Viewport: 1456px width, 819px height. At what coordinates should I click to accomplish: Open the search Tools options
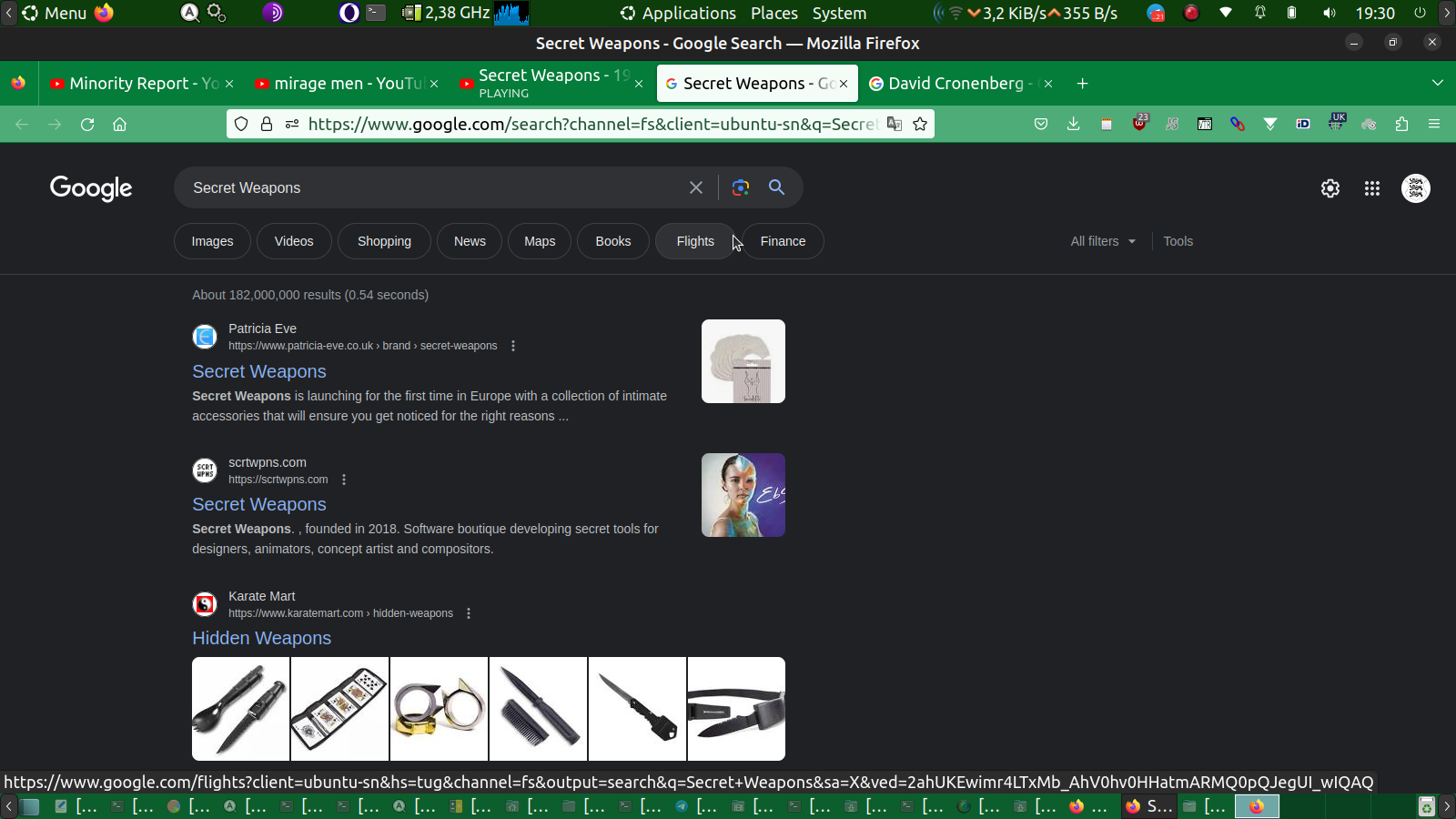pyautogui.click(x=1178, y=241)
